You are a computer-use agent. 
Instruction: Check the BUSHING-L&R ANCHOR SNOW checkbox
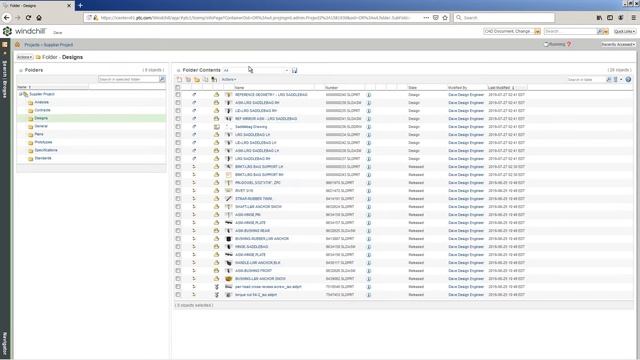[x=178, y=279]
